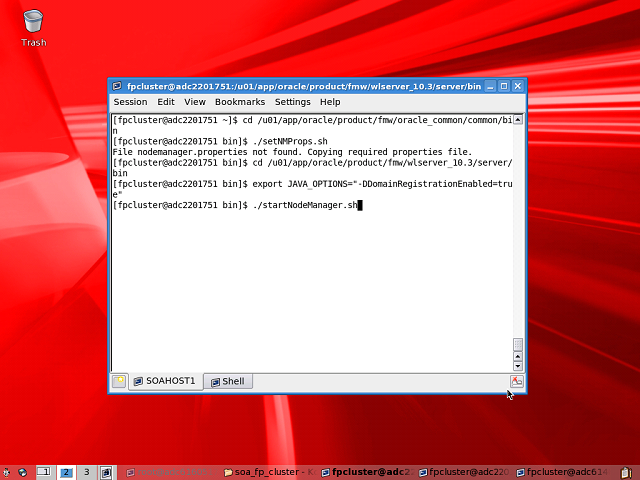The width and height of the screenshot is (640, 480).
Task: Minimize the Konsole terminal window
Action: [491, 86]
